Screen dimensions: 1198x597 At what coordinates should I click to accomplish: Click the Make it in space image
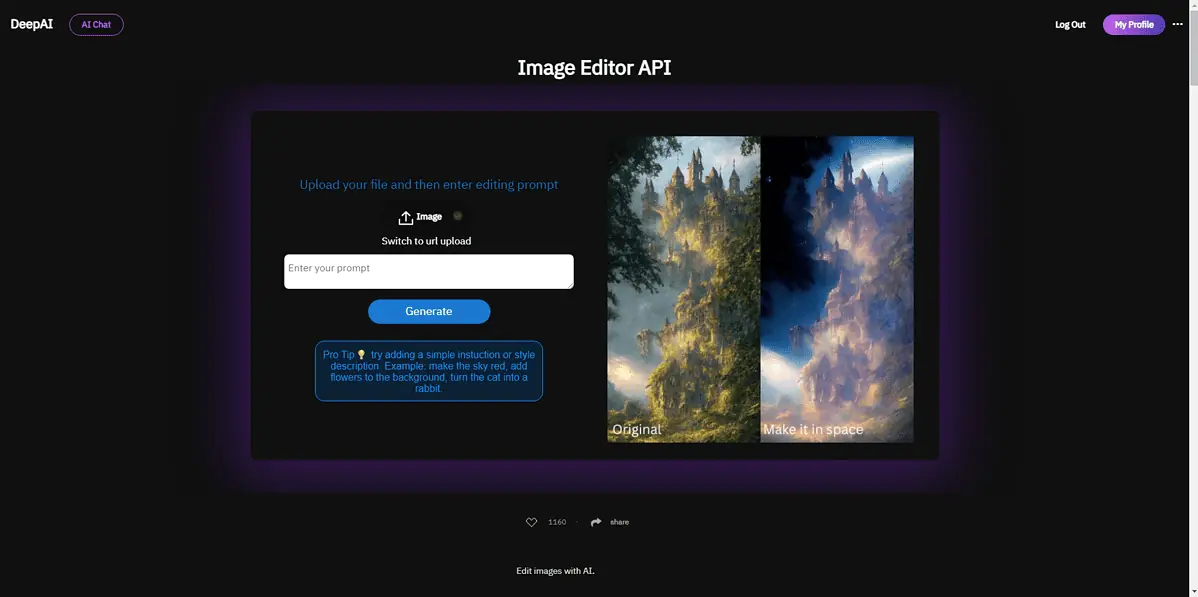pos(837,289)
